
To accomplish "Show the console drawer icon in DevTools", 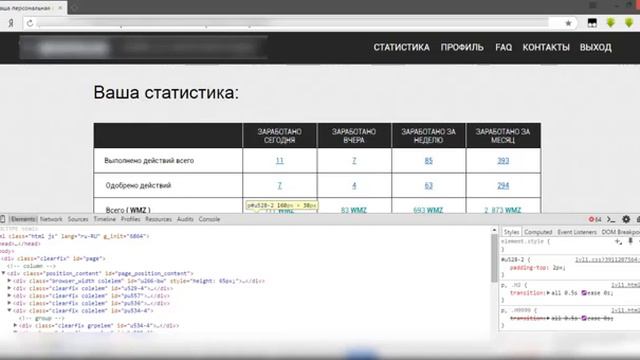I will click(611, 220).
